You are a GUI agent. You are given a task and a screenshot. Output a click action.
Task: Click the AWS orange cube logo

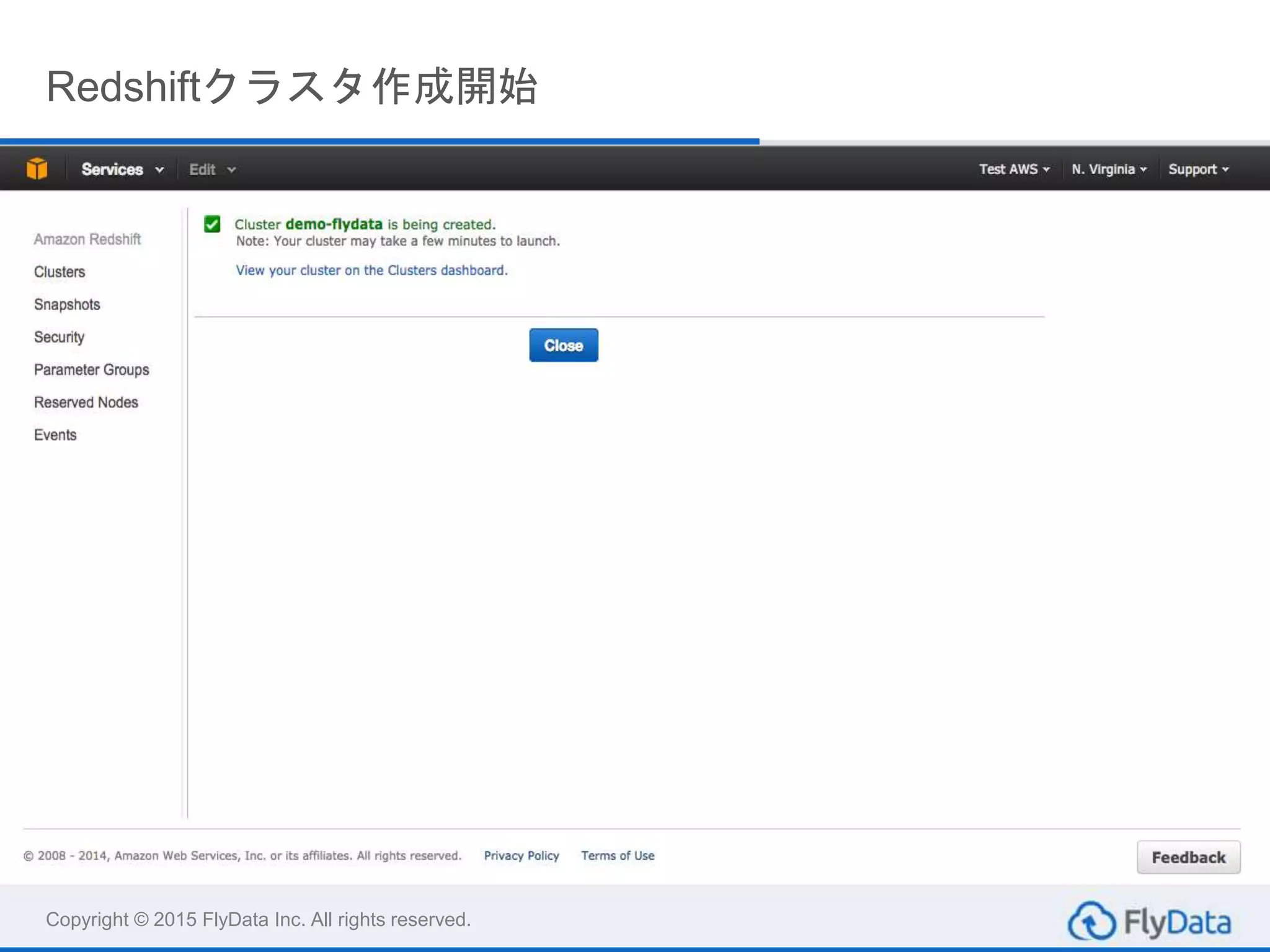(37, 169)
